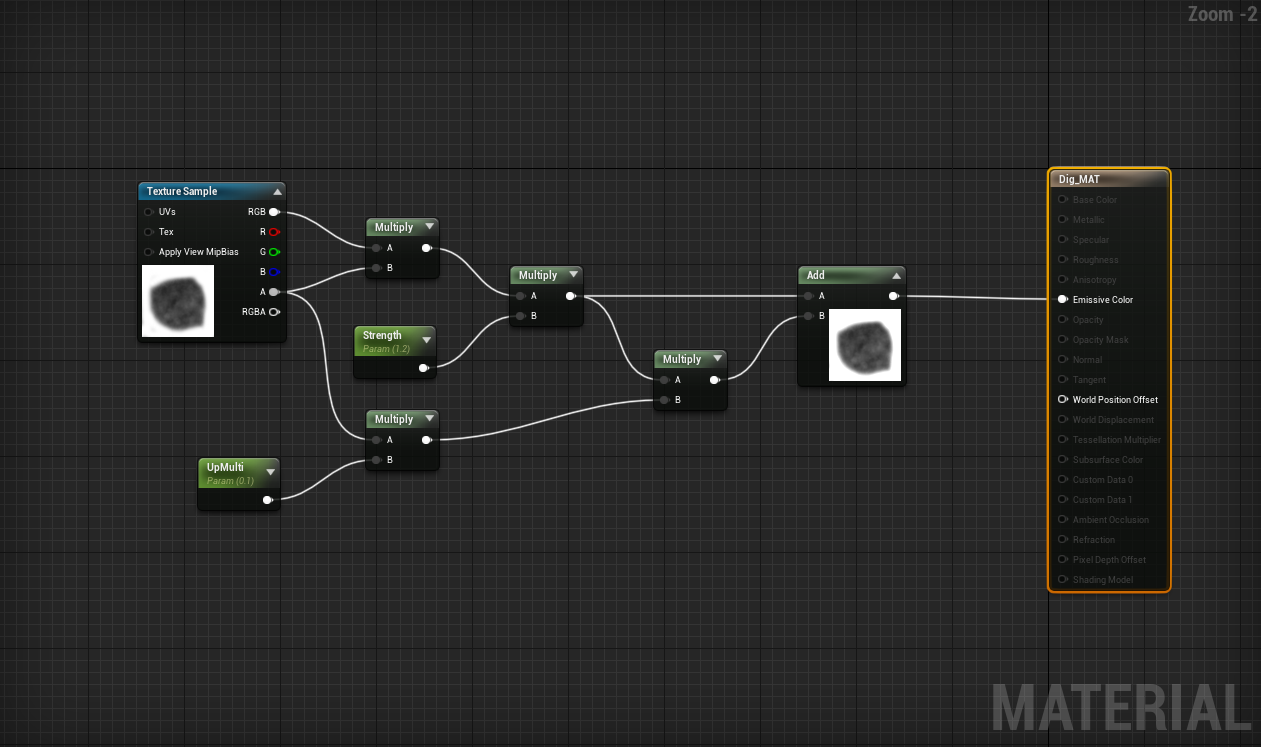The width and height of the screenshot is (1261, 747).
Task: Click the Add node preview thumbnail
Action: click(865, 345)
